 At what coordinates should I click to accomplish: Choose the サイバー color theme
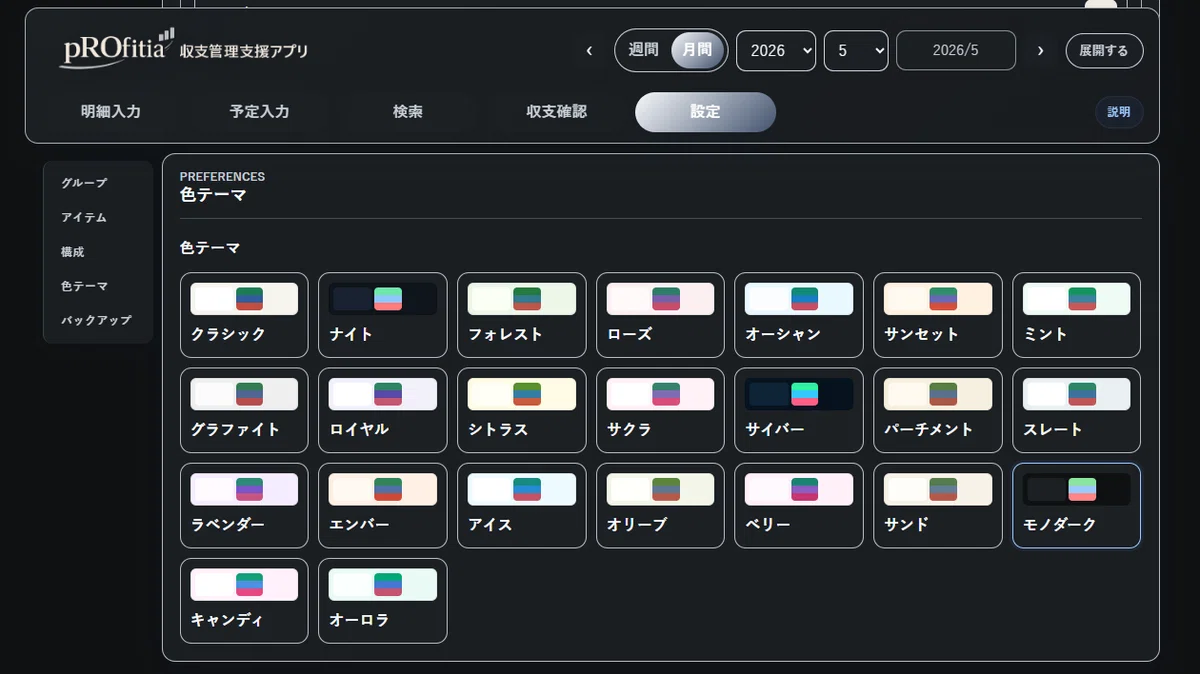coord(799,410)
